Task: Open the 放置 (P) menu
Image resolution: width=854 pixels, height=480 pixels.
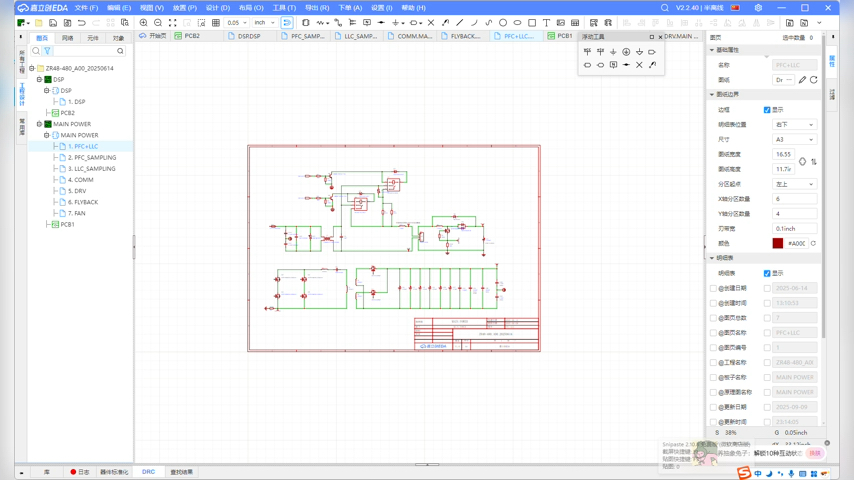Action: (x=184, y=8)
